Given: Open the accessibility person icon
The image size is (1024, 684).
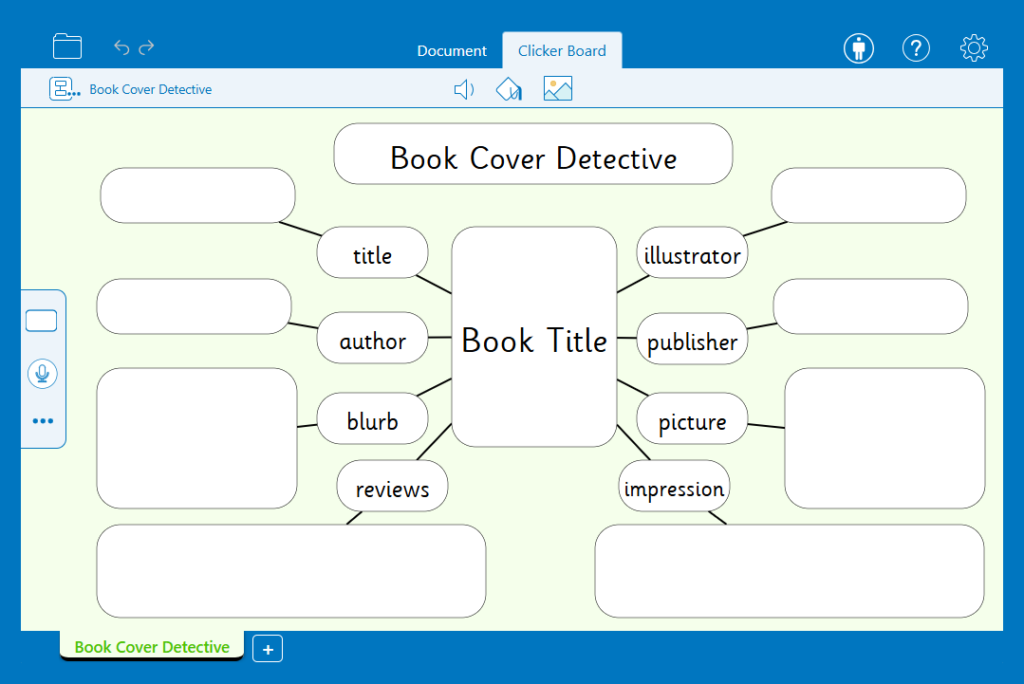Looking at the screenshot, I should [859, 48].
